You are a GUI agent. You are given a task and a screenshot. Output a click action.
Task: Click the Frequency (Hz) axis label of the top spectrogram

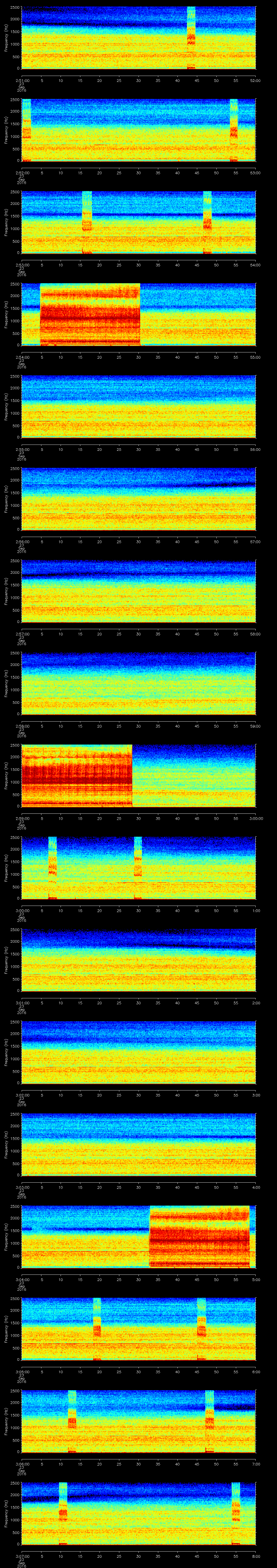[x=5, y=38]
